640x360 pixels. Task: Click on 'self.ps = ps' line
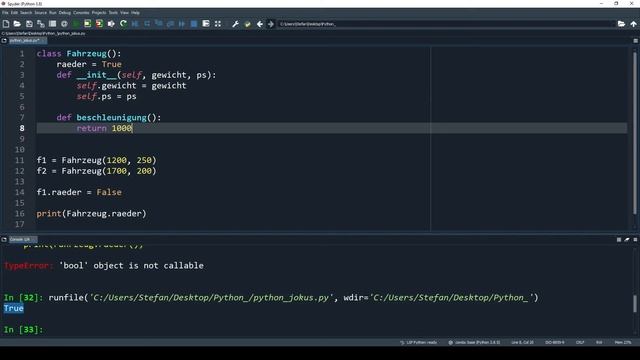(x=107, y=96)
